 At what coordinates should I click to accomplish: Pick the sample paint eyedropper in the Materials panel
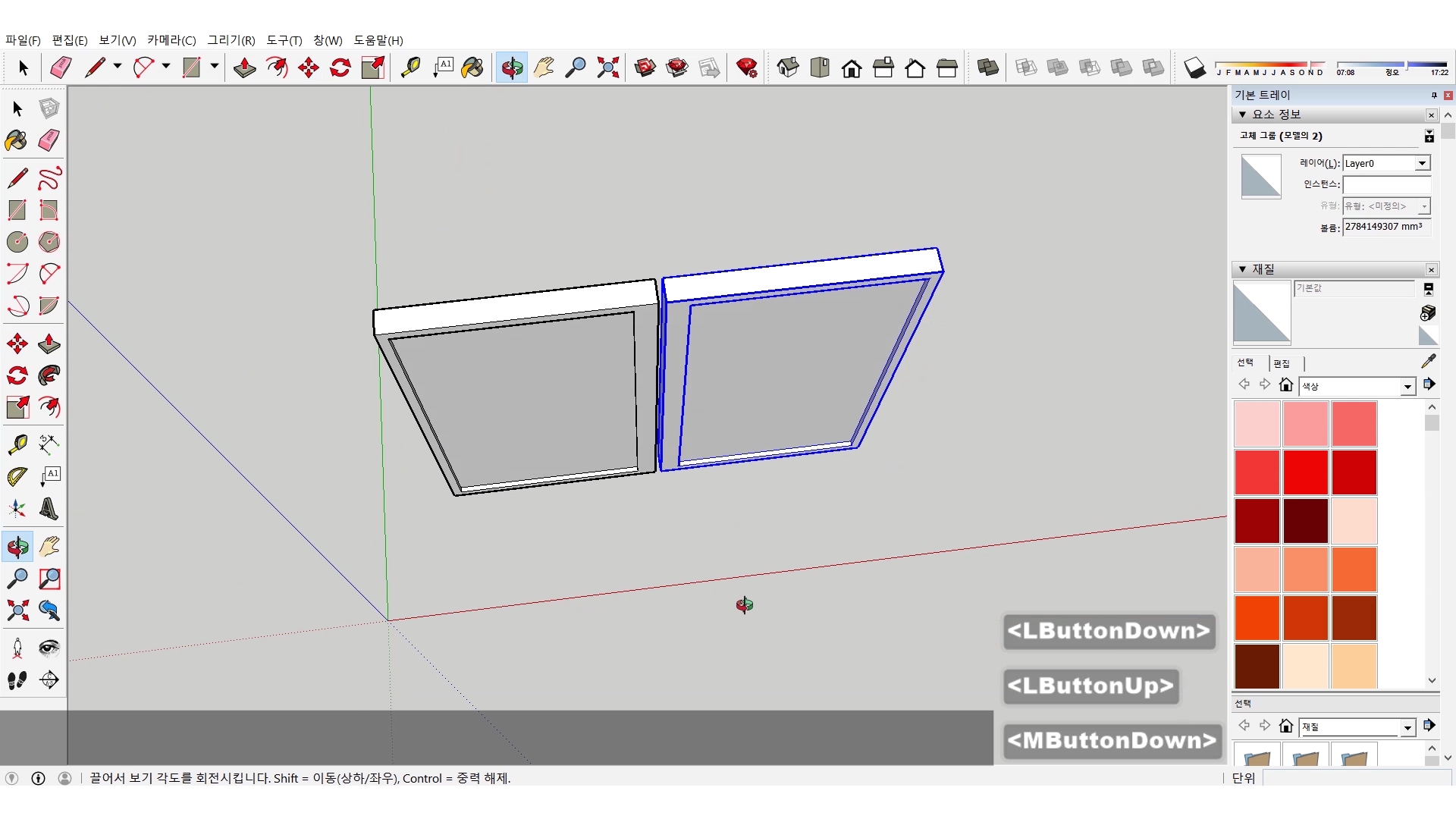point(1428,361)
